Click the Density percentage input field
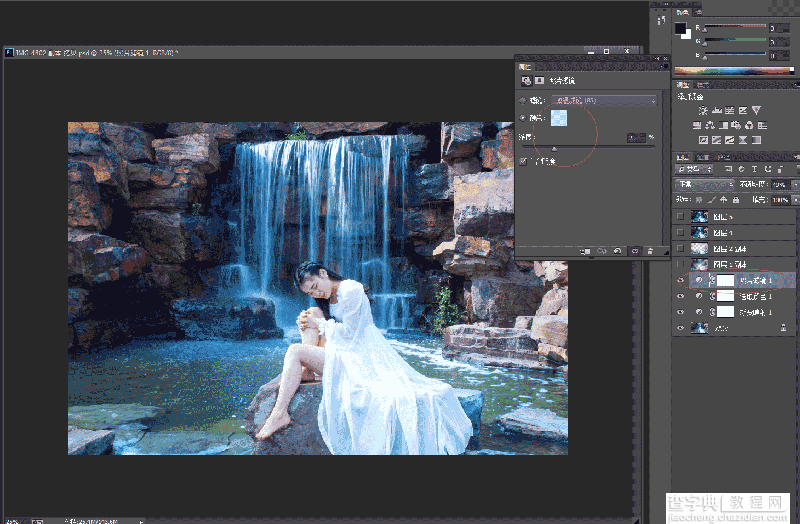The height and width of the screenshot is (524, 800). point(636,137)
